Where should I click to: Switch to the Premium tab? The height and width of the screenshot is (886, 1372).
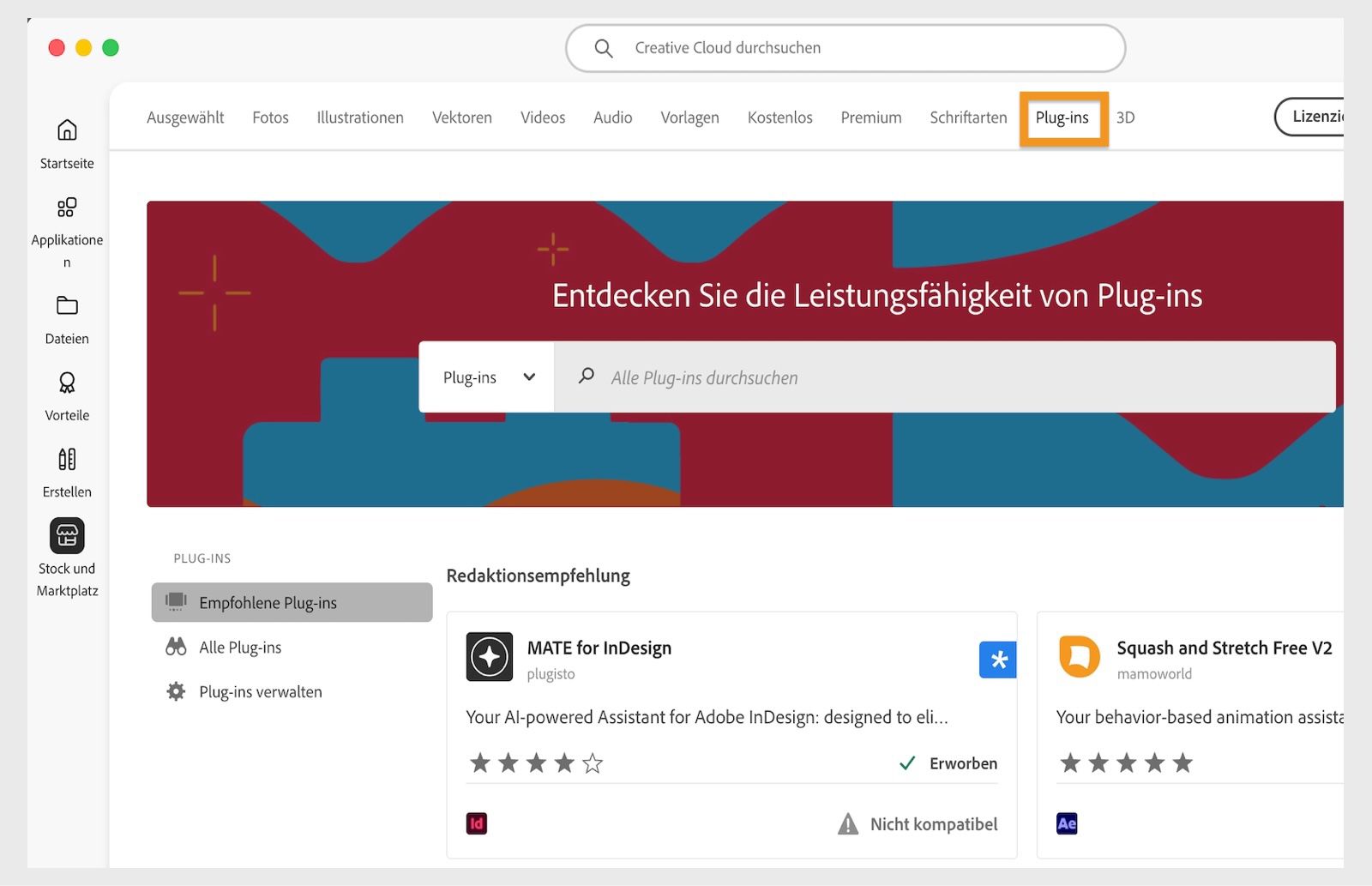[871, 118]
